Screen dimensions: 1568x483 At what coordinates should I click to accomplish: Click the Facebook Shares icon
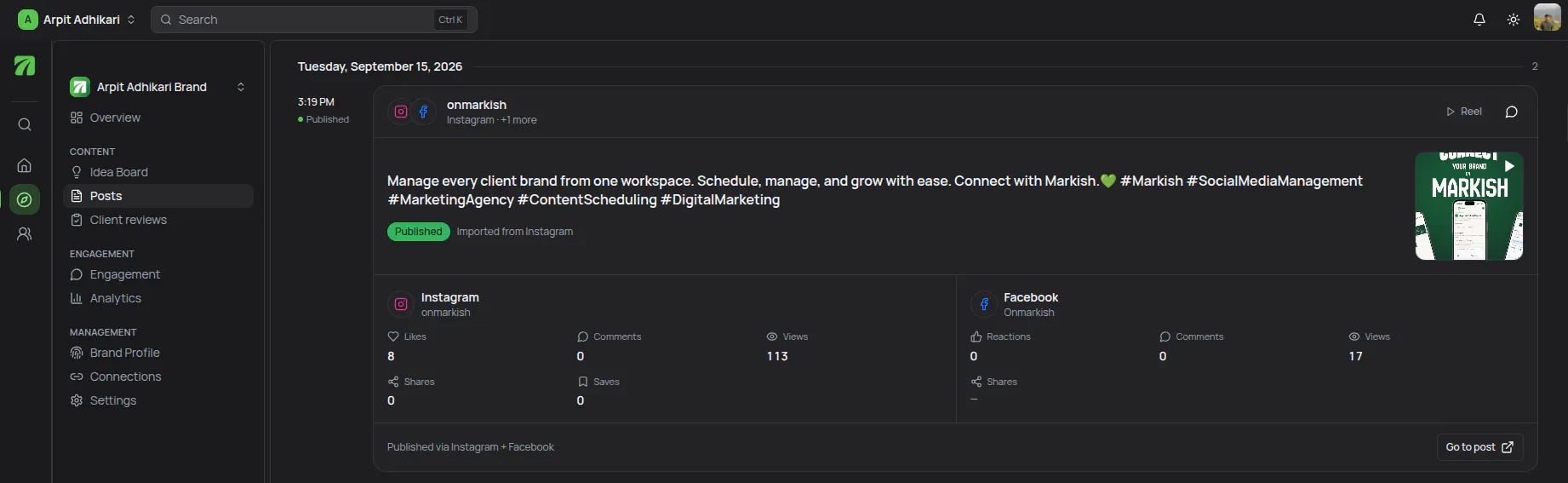click(976, 382)
